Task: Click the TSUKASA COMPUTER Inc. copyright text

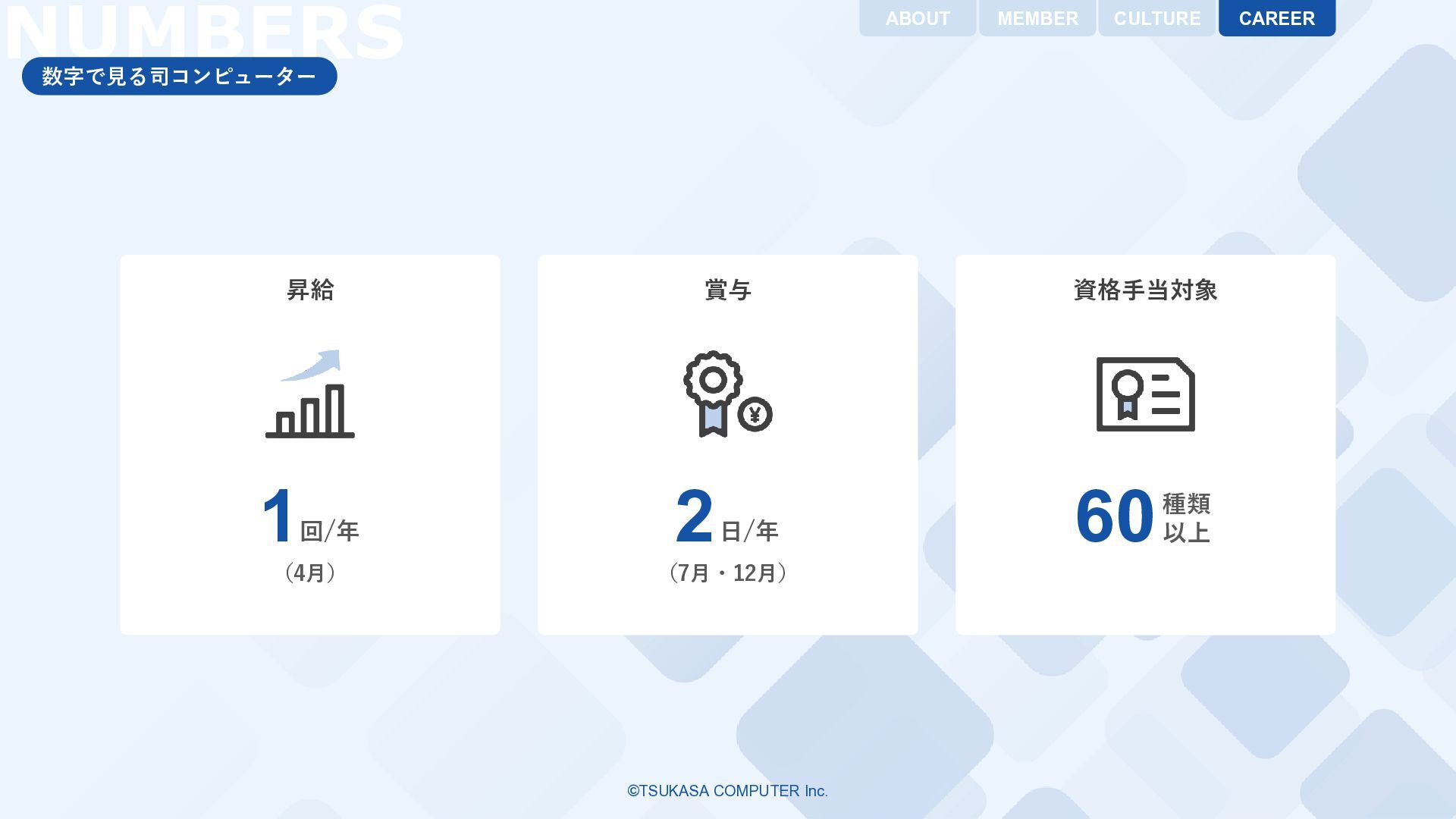Action: [727, 791]
